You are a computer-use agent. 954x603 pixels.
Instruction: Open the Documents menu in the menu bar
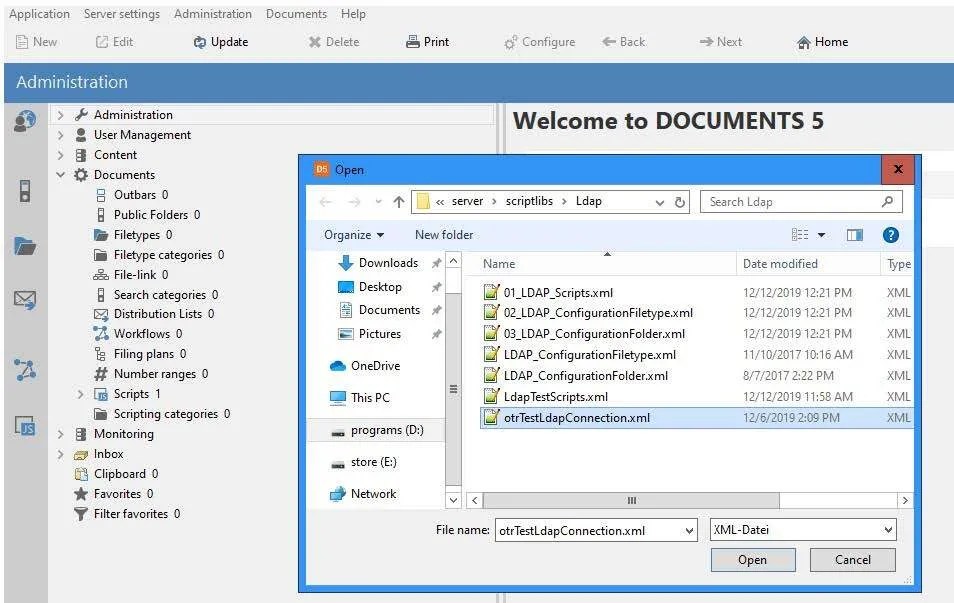[296, 13]
